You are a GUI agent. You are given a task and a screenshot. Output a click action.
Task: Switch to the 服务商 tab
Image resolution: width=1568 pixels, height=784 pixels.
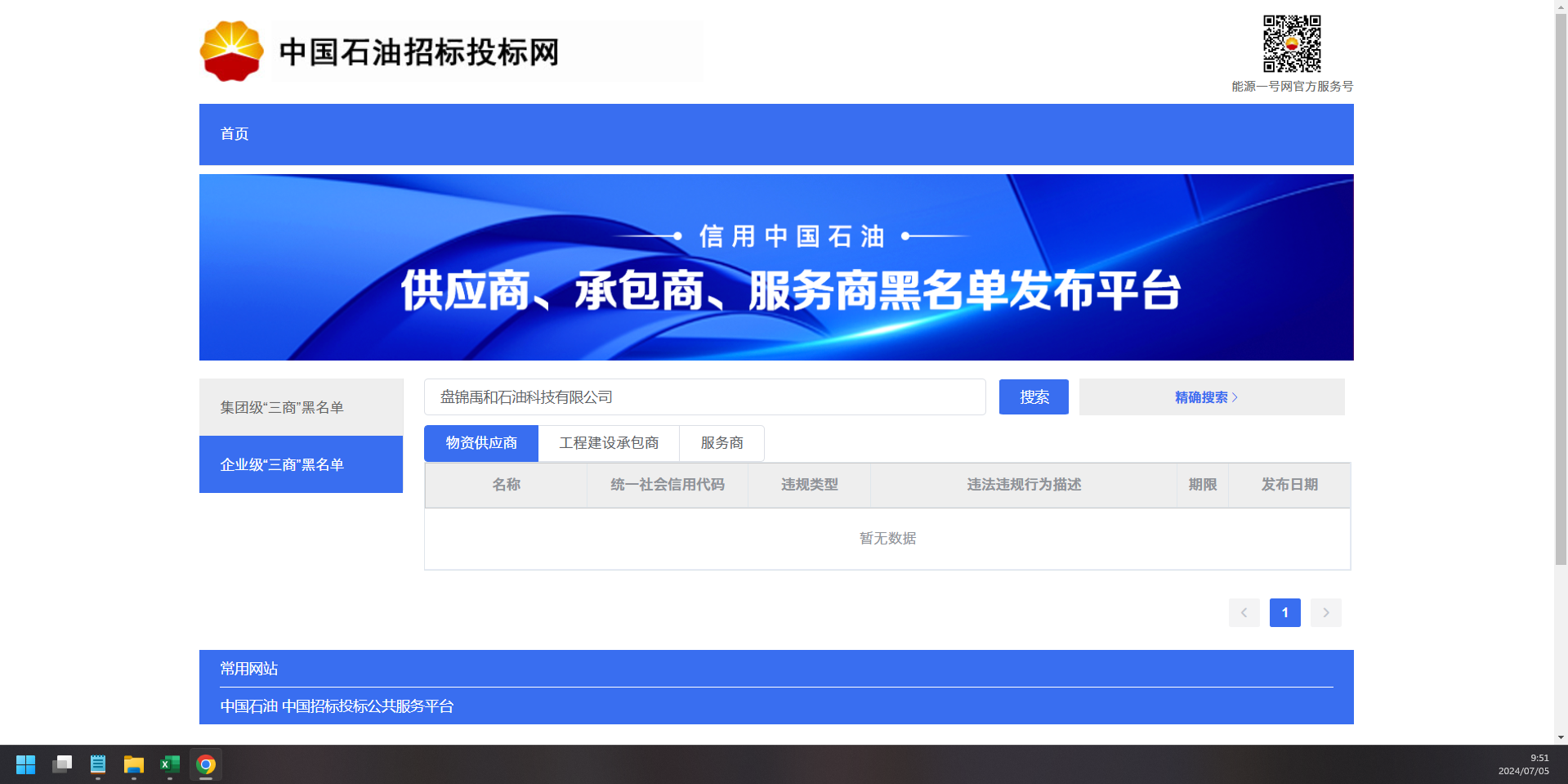(722, 443)
